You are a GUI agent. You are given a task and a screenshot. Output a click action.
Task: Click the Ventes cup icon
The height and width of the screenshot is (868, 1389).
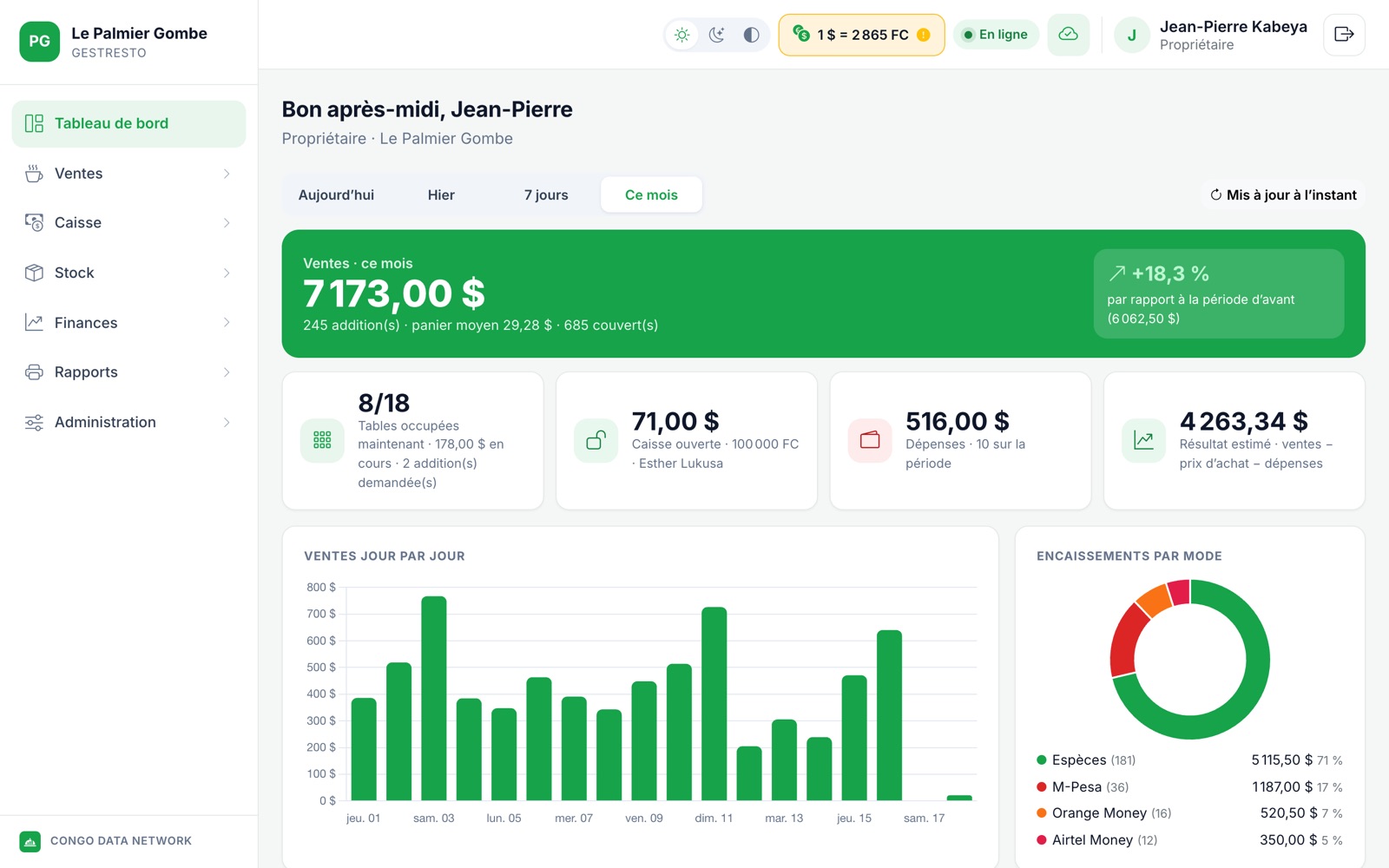click(34, 174)
